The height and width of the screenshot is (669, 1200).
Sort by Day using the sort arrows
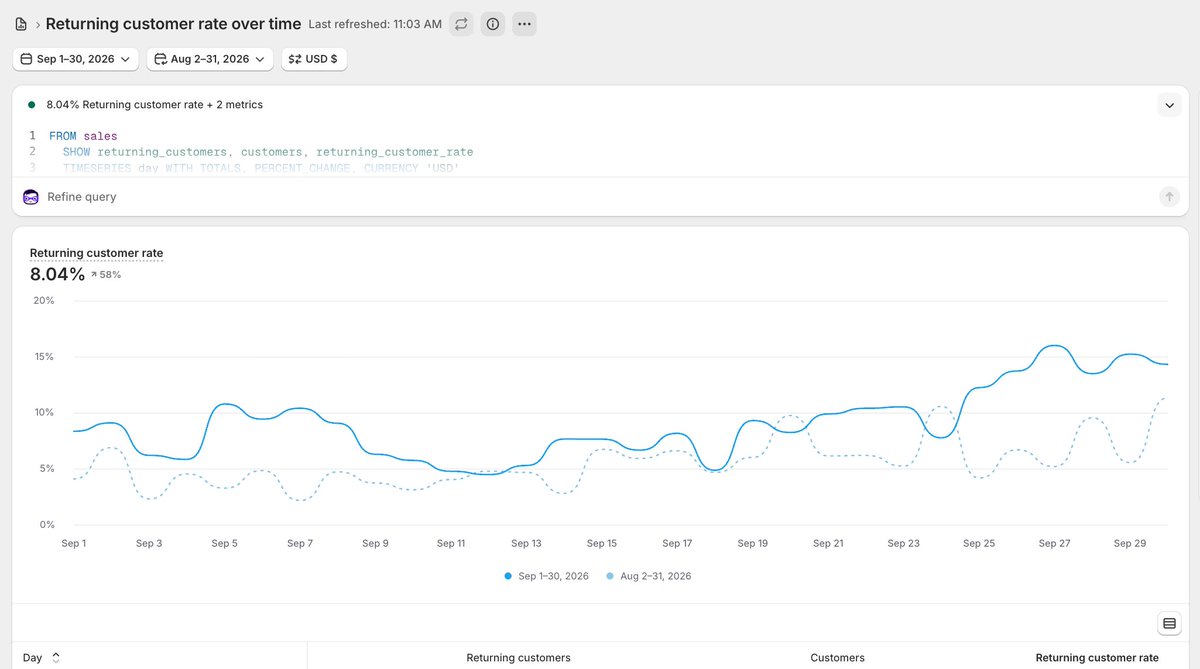click(x=56, y=657)
